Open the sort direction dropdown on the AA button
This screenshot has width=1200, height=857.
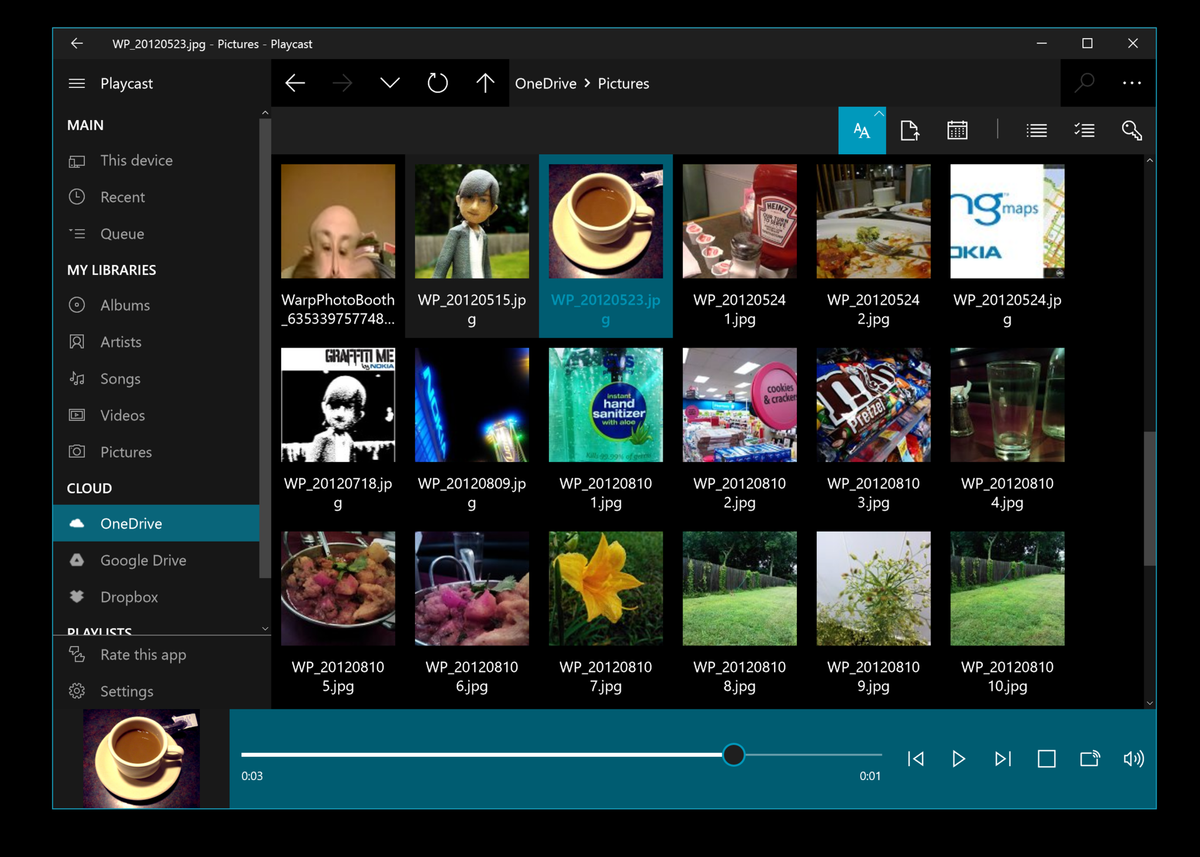click(x=878, y=112)
